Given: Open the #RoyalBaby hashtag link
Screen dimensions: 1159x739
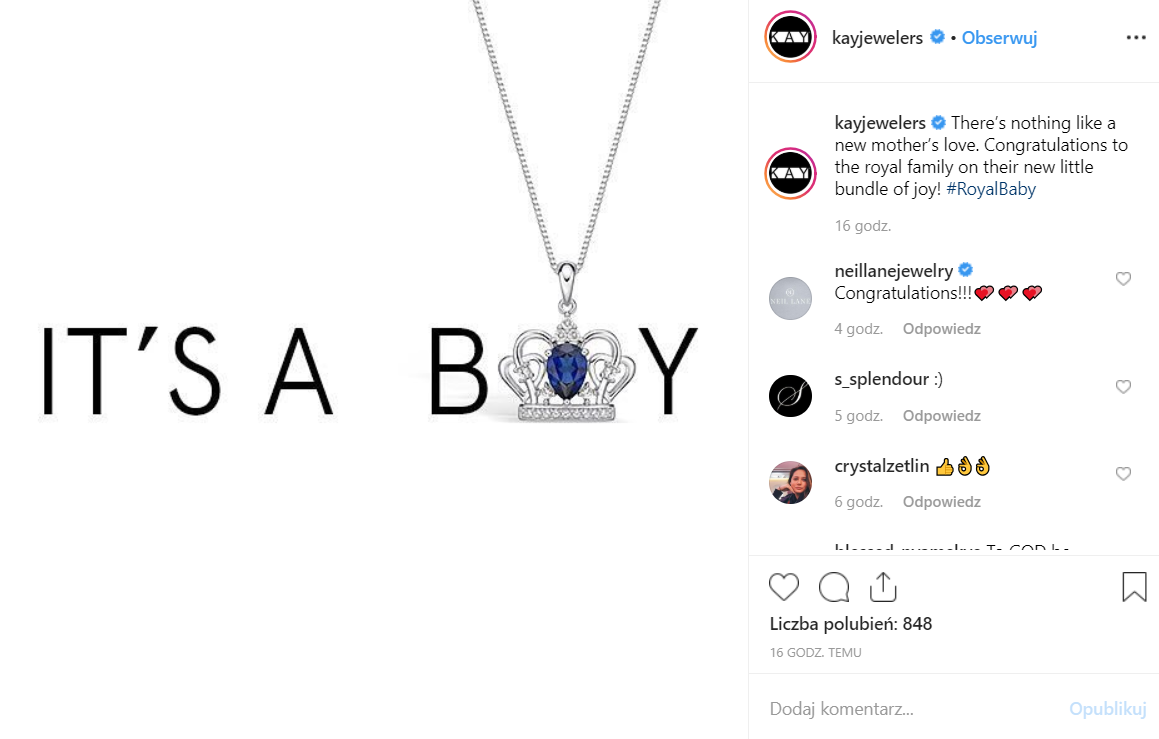Looking at the screenshot, I should [990, 189].
